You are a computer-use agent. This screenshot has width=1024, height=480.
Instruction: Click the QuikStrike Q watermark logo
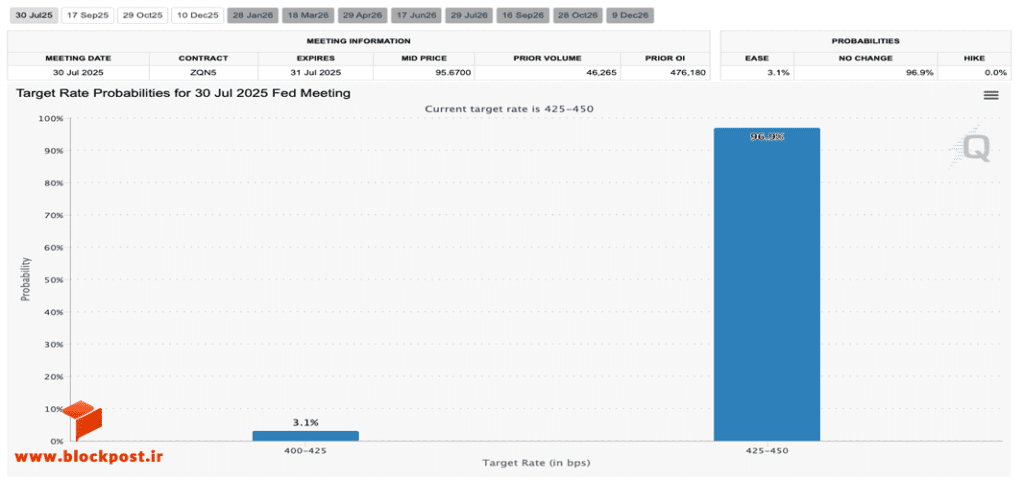[972, 146]
